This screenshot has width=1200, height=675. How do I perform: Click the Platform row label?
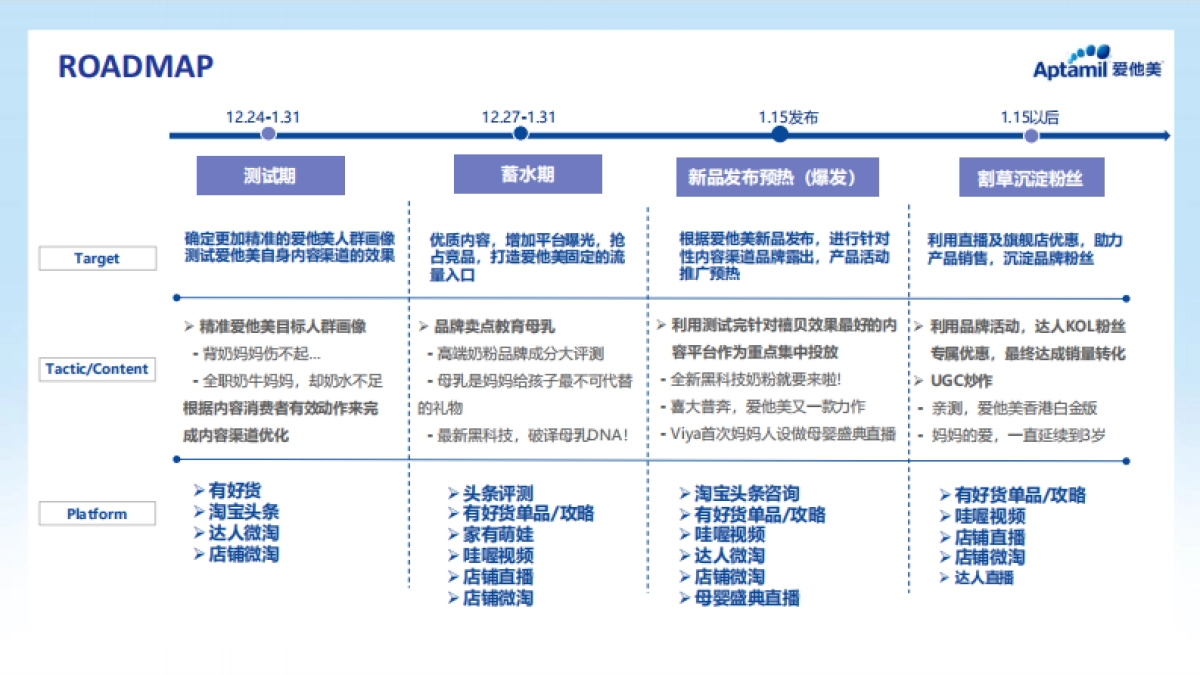tap(97, 514)
